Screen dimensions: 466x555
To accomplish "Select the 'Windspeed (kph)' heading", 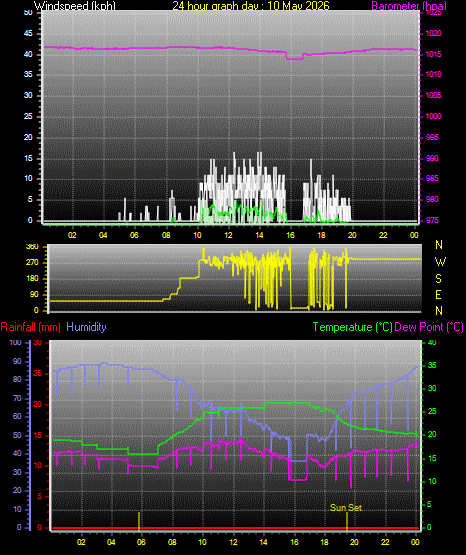I will (x=75, y=6).
